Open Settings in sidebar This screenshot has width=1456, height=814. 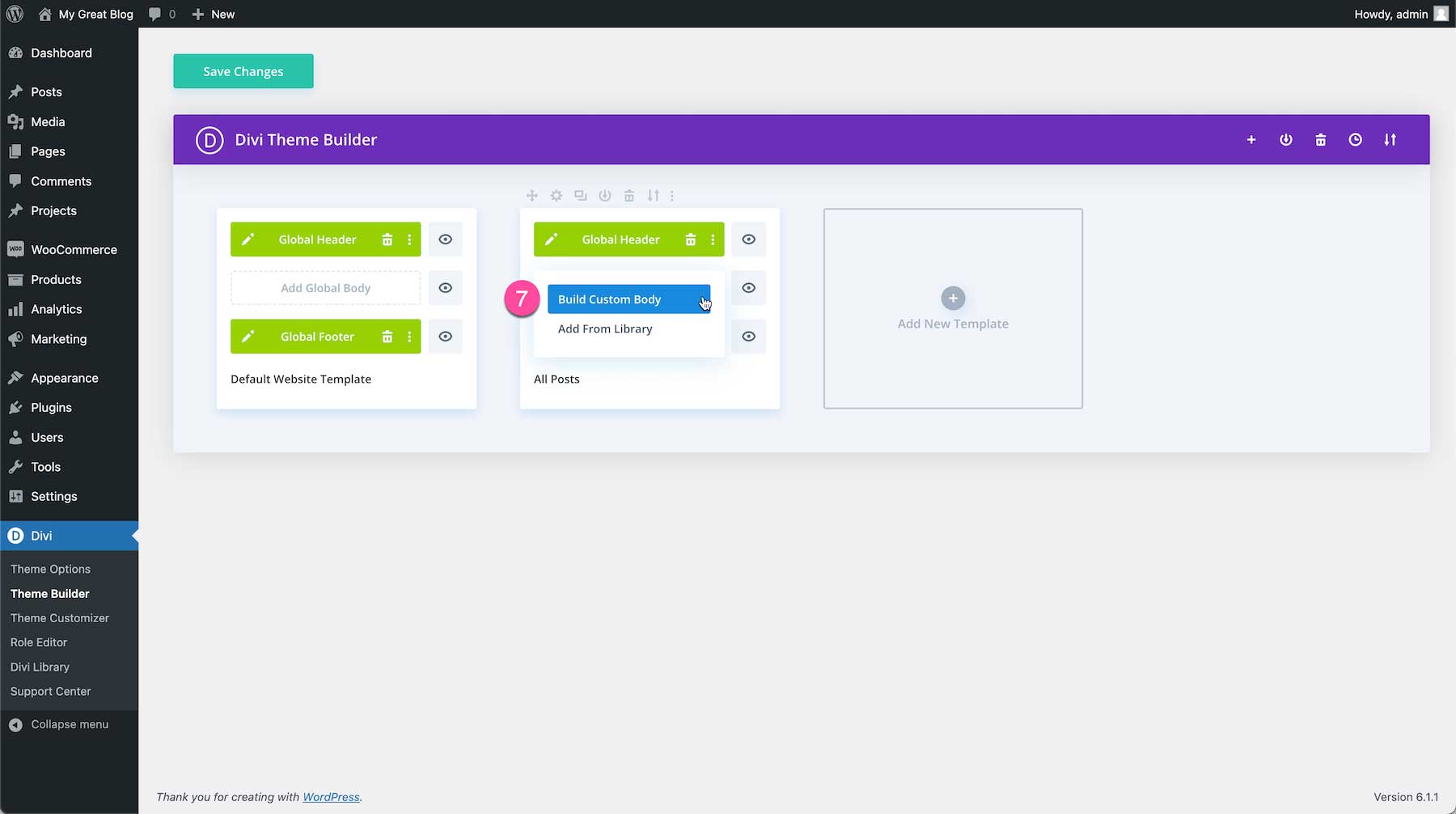pyautogui.click(x=69, y=497)
